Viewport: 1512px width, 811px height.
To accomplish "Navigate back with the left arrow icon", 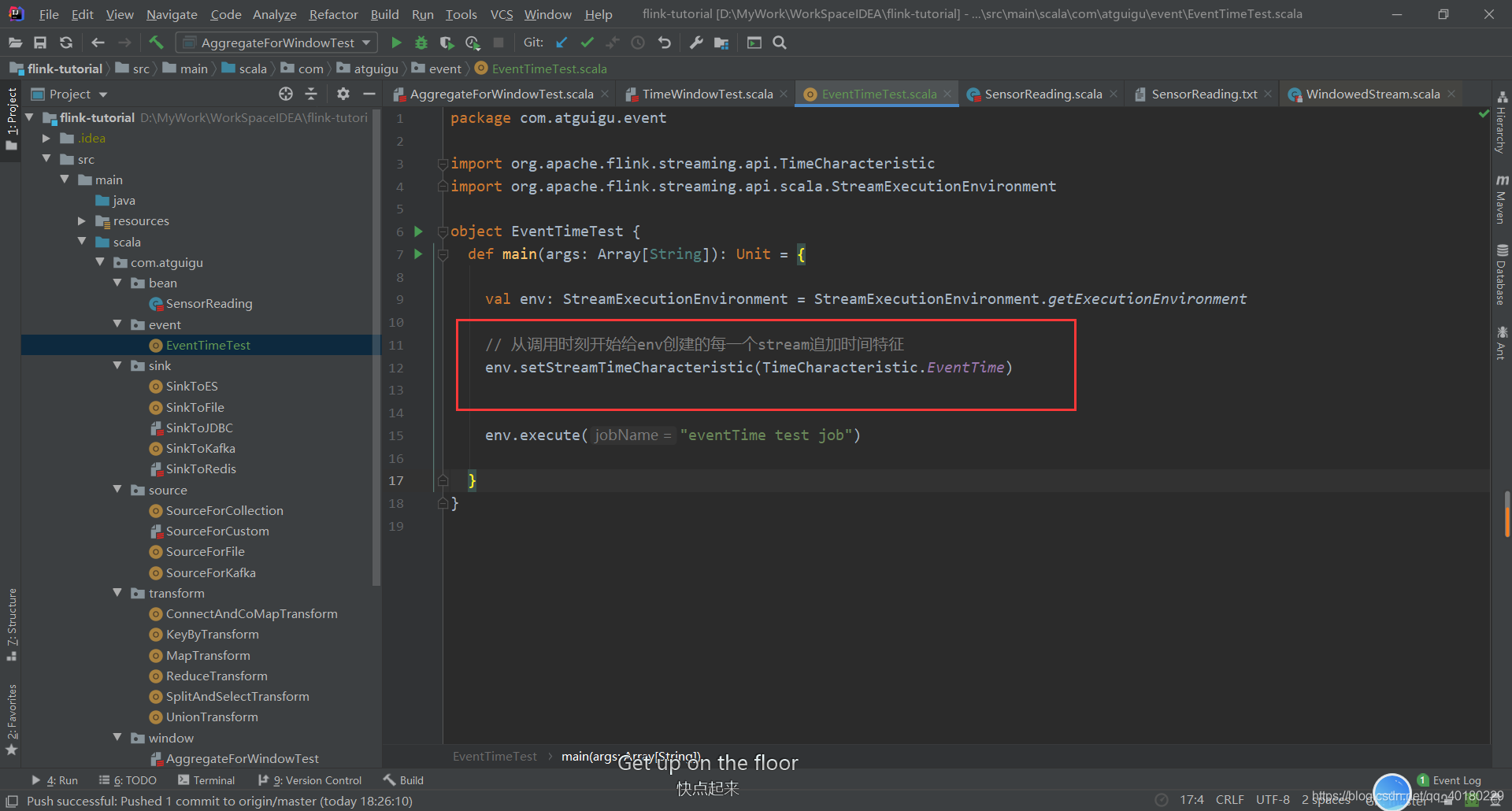I will (98, 43).
